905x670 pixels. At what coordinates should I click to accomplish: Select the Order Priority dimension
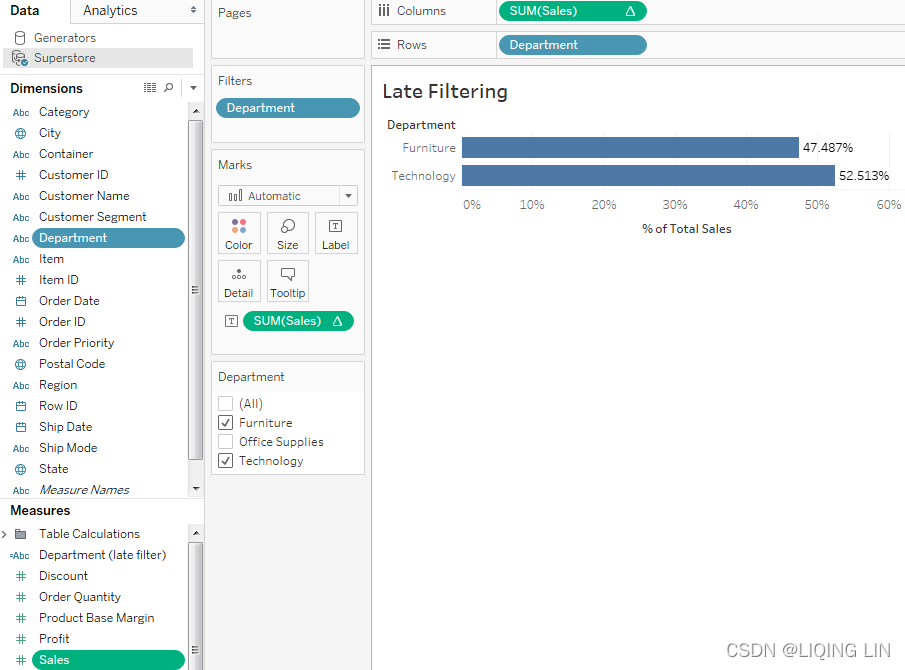coord(76,343)
